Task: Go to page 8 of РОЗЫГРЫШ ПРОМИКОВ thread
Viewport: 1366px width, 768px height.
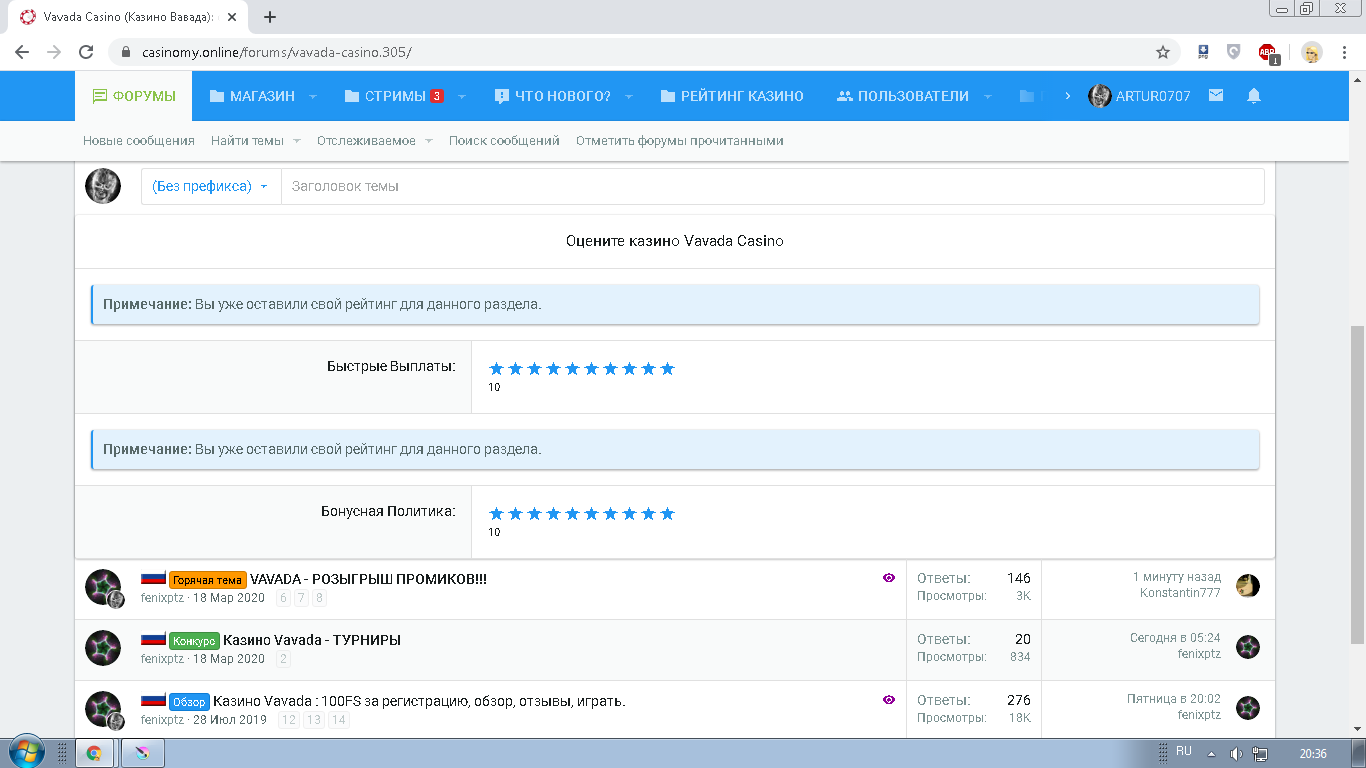Action: point(319,598)
